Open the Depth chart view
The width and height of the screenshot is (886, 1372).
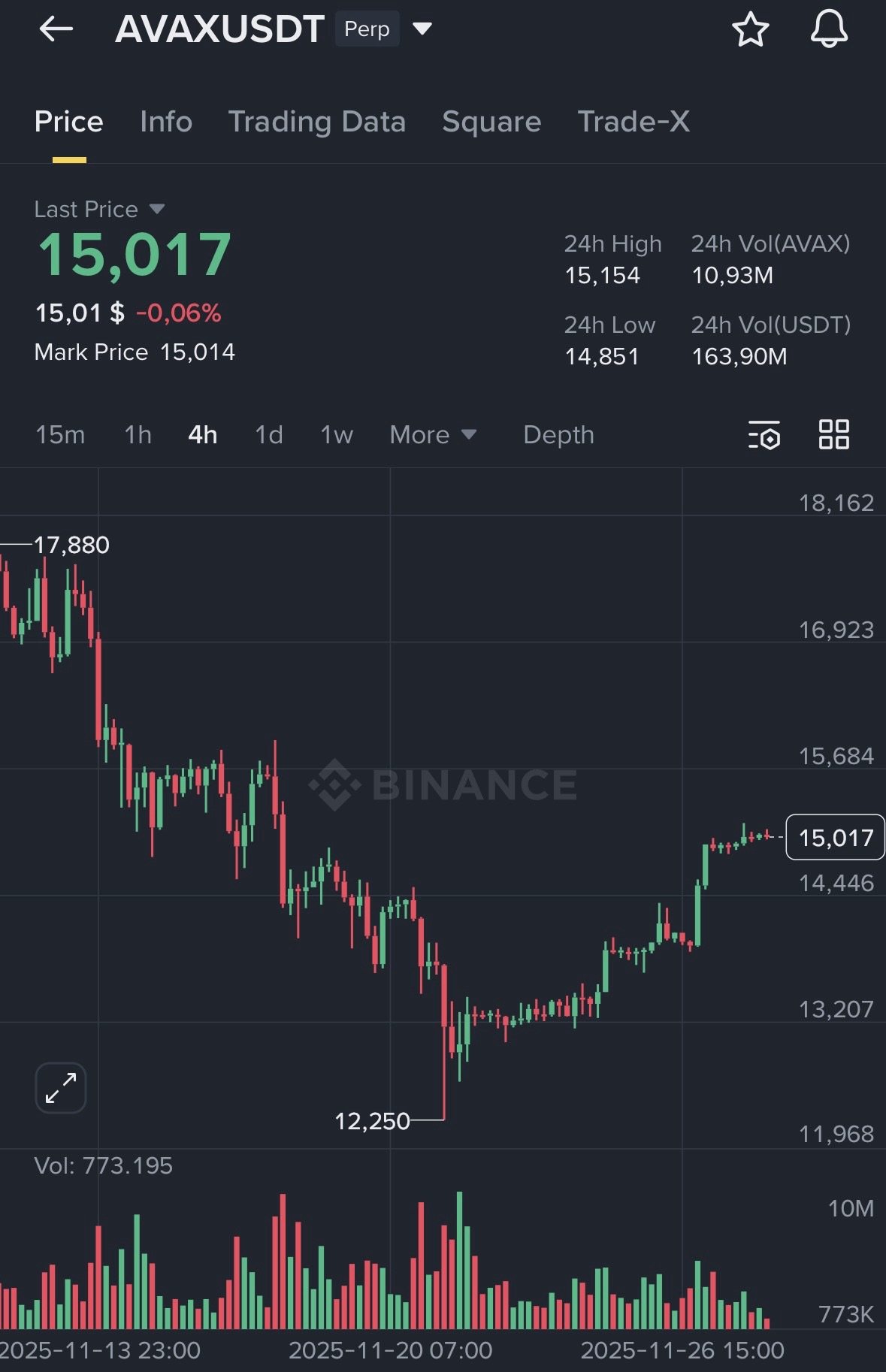(x=558, y=434)
